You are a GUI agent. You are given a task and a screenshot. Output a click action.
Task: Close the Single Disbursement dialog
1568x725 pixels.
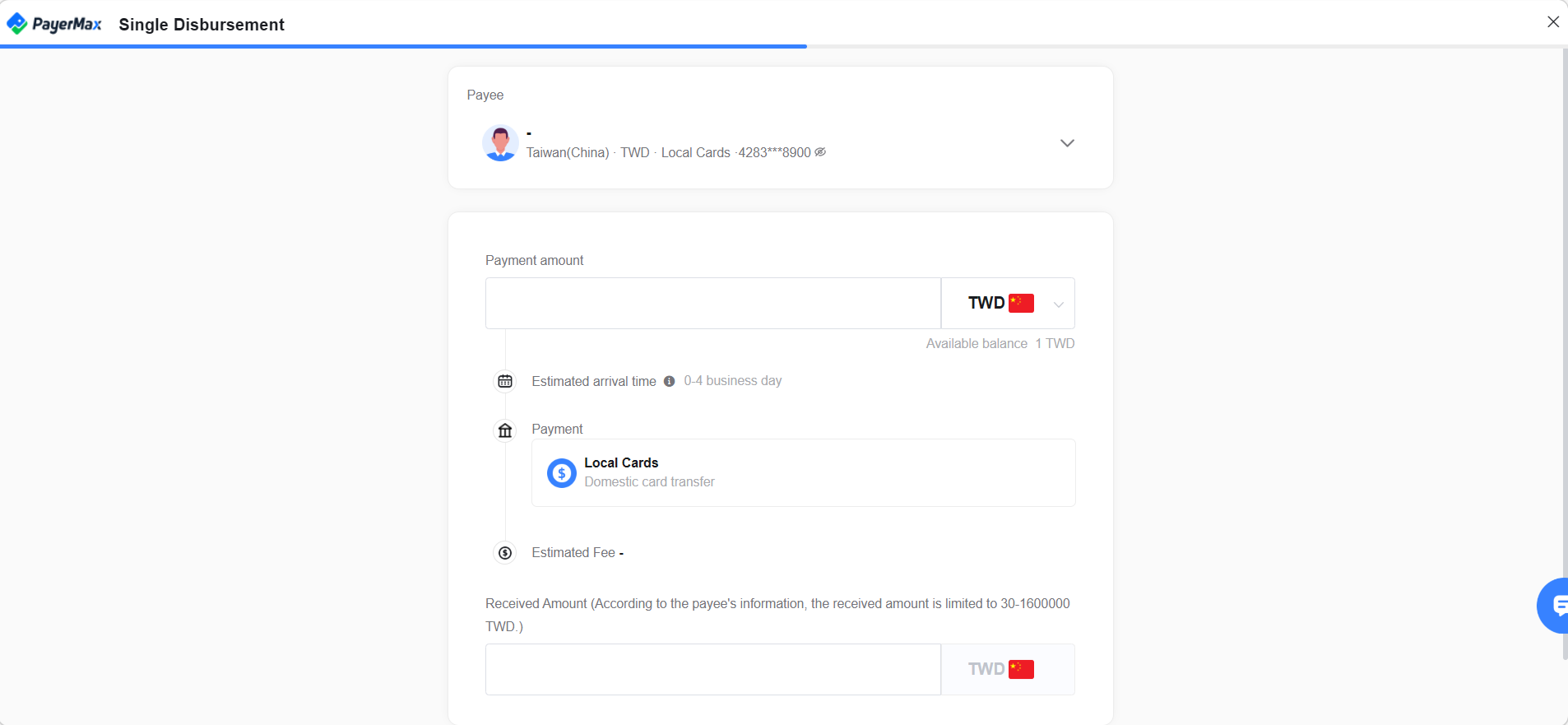pyautogui.click(x=1552, y=22)
